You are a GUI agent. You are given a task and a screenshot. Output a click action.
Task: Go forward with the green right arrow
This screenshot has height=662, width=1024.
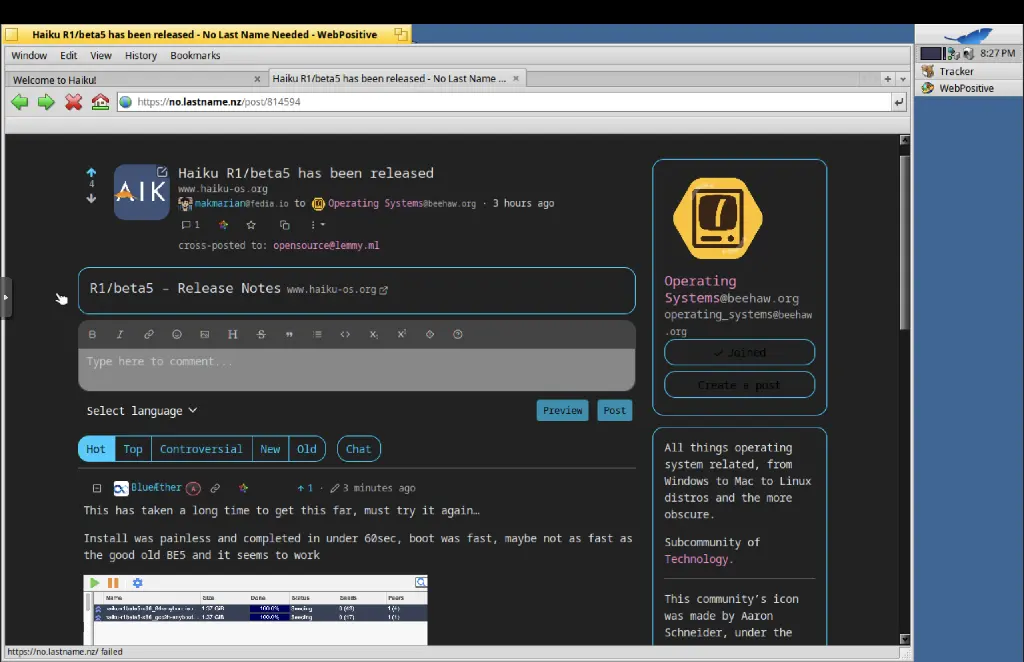coord(46,102)
